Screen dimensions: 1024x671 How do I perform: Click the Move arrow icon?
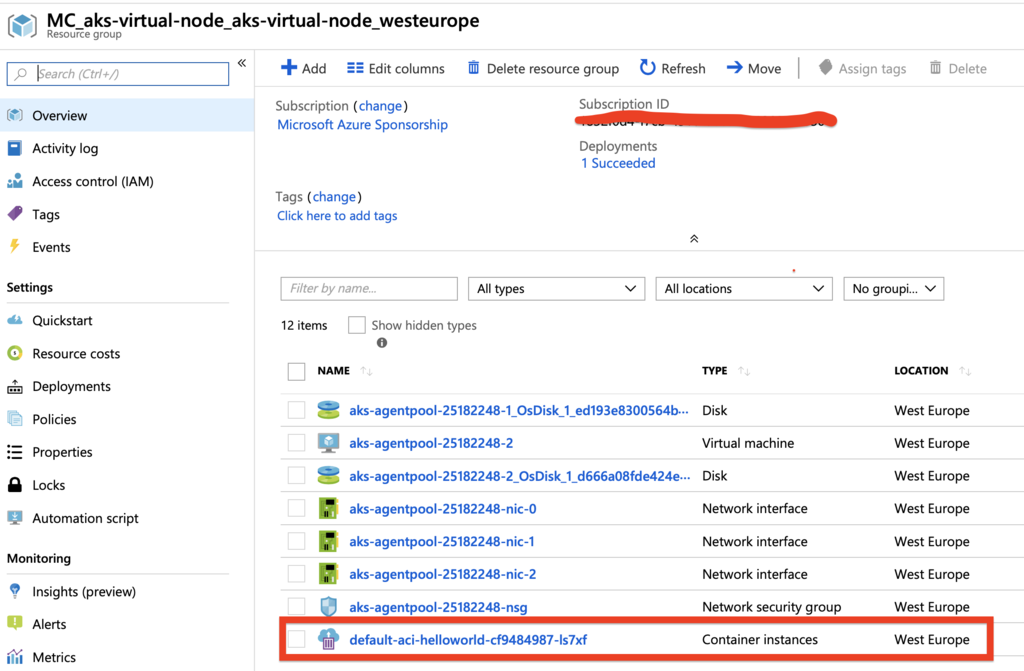[734, 68]
